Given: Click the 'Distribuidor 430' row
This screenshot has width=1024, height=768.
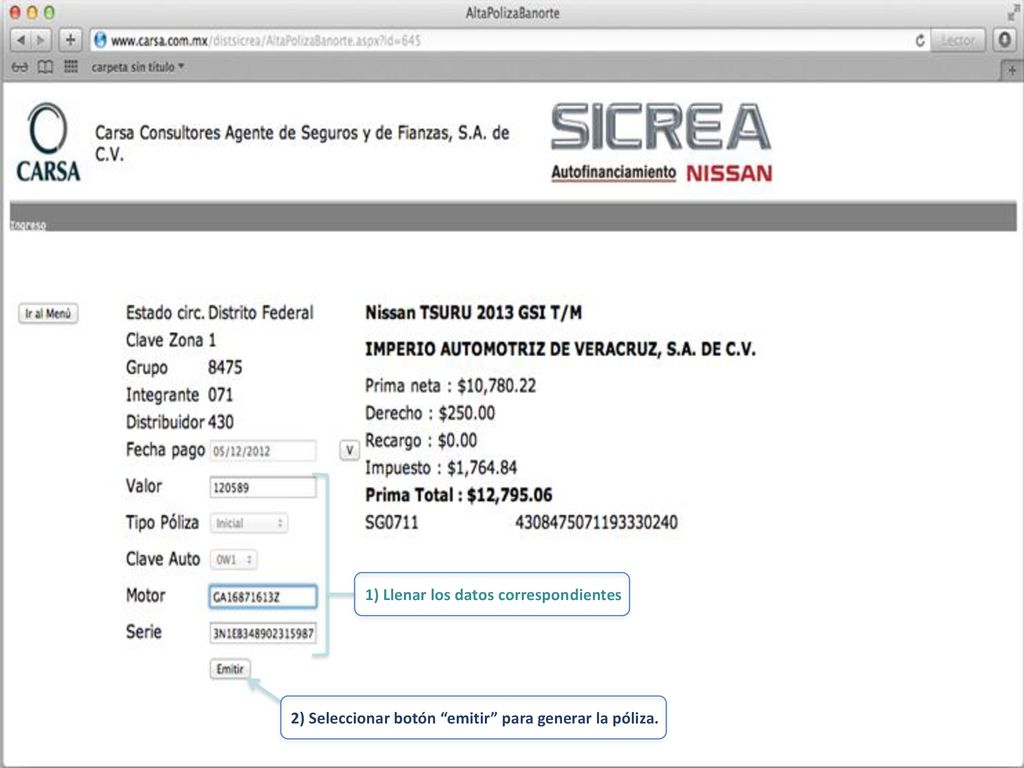Looking at the screenshot, I should point(180,423).
